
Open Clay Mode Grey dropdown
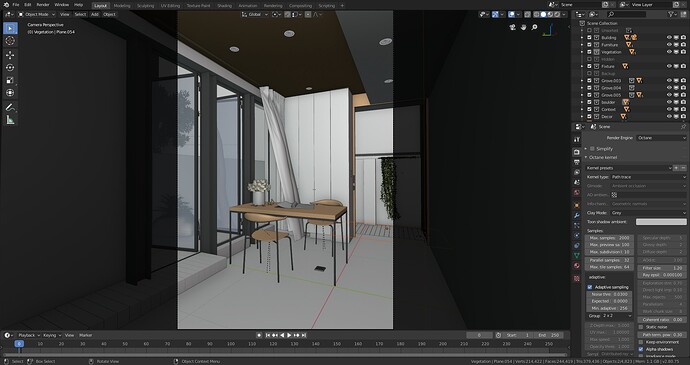tap(649, 213)
